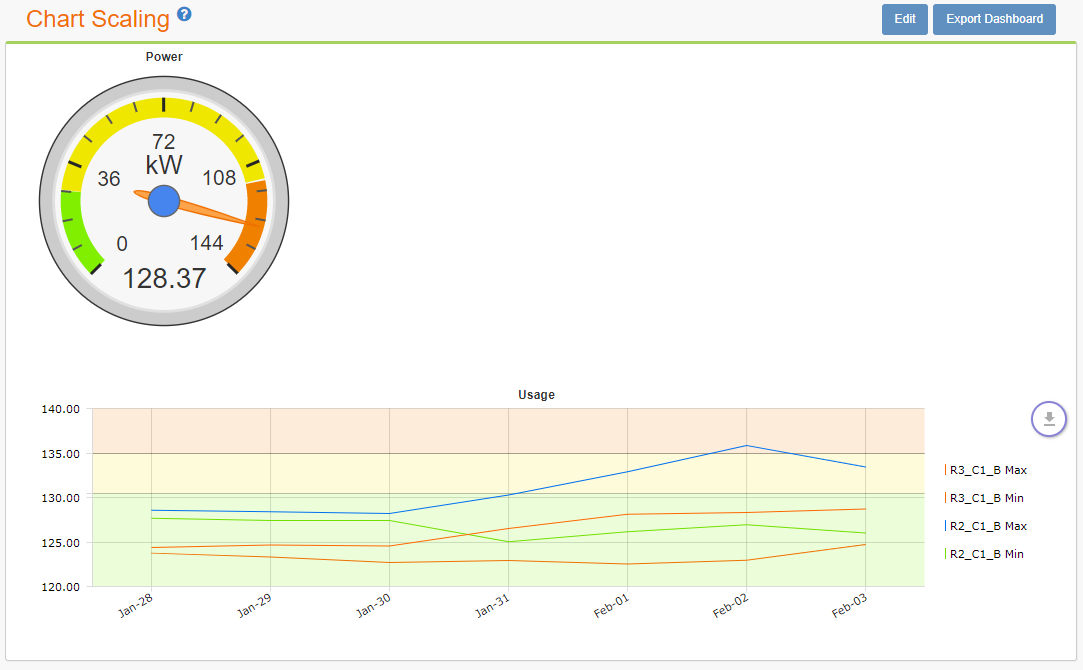
Task: Click the blue gauge center hub
Action: tap(163, 200)
